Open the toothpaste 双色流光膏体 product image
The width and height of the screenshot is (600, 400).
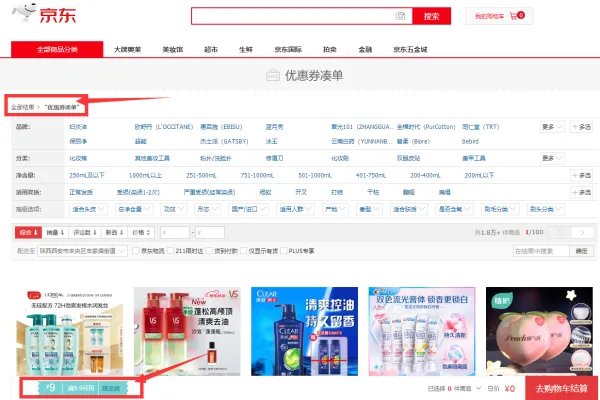pos(422,331)
